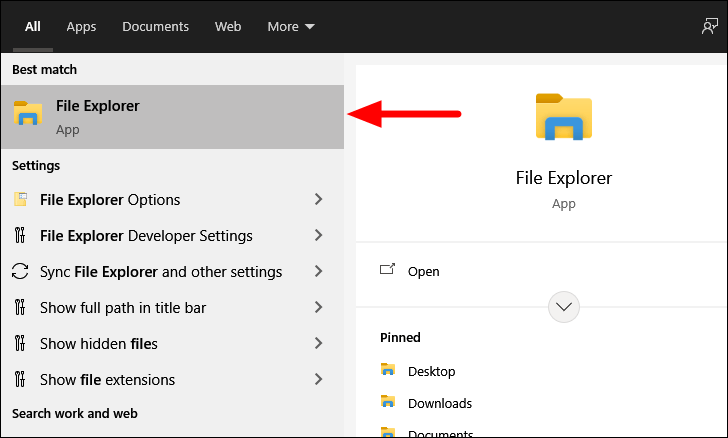Open the More filter dropdown

pos(291,26)
